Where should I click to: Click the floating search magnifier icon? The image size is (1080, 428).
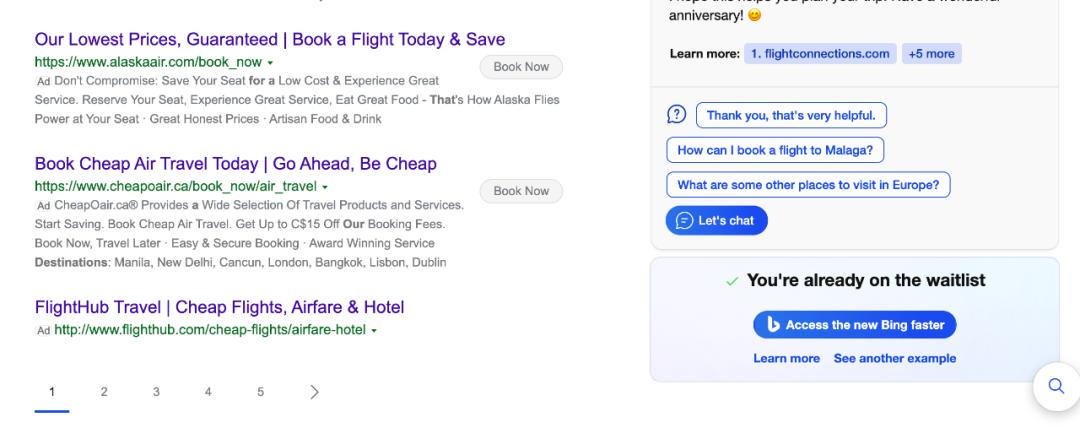click(x=1055, y=387)
